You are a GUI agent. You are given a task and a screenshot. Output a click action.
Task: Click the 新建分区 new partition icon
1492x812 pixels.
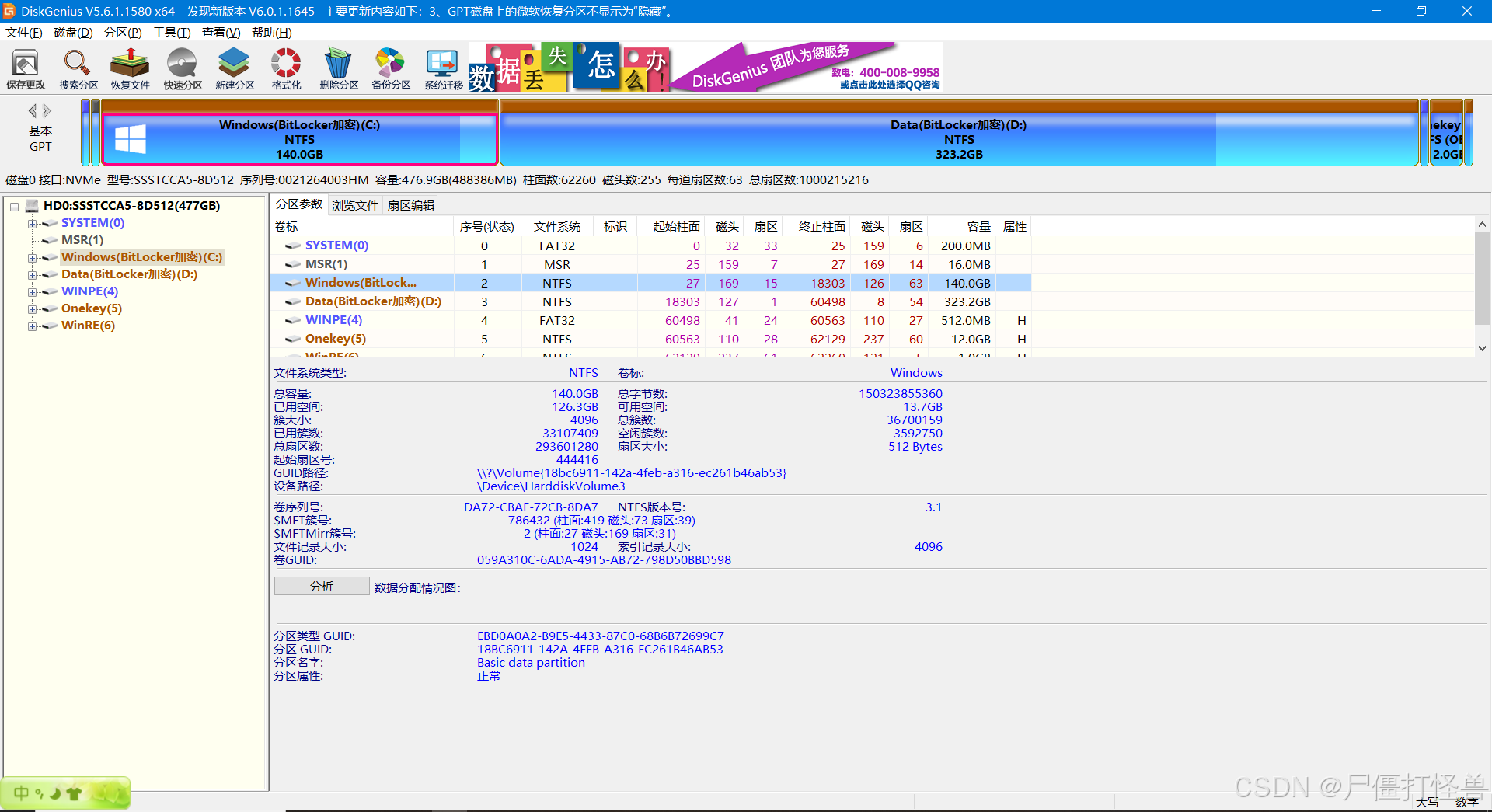(x=235, y=69)
